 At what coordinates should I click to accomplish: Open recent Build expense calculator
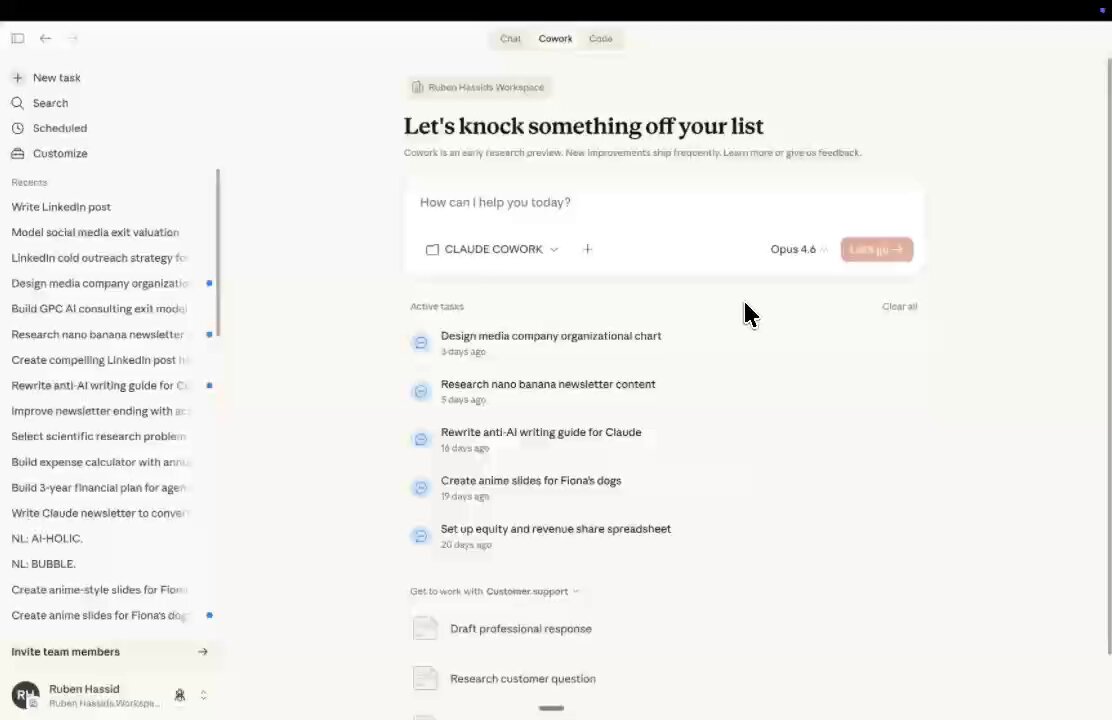point(99,462)
